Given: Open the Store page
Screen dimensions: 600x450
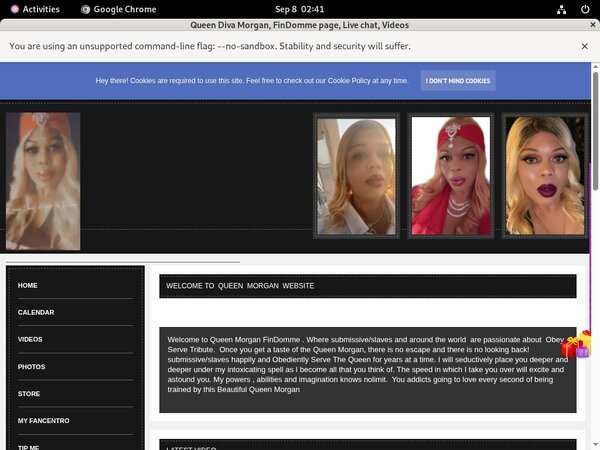Looking at the screenshot, I should 29,394.
